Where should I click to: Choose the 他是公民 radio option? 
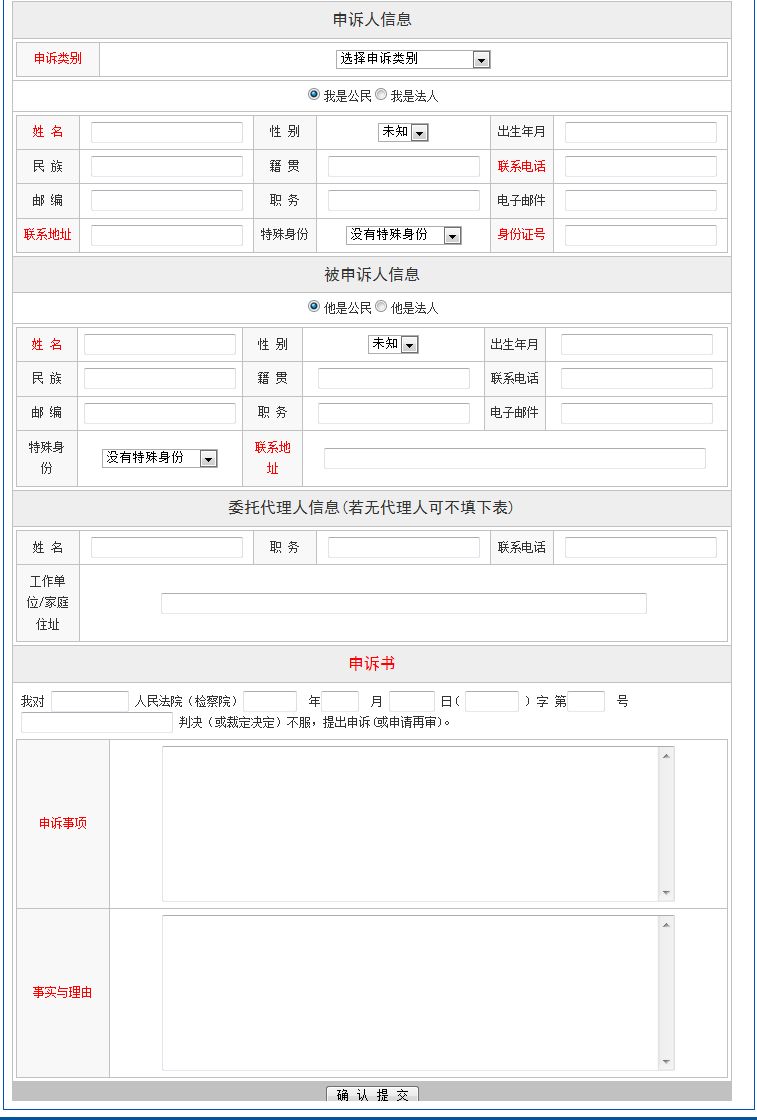tap(314, 307)
